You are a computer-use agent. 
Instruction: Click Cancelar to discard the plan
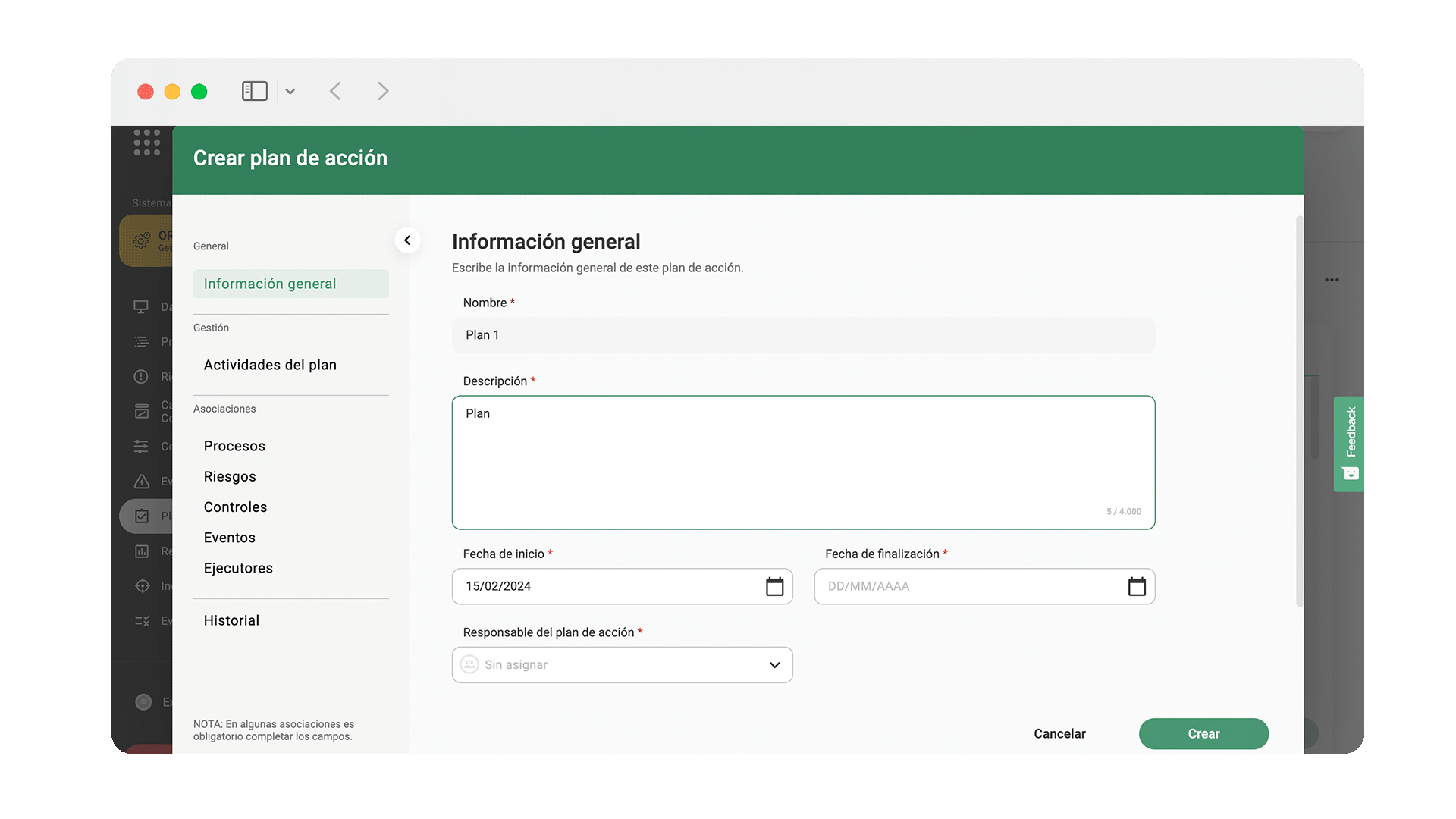pos(1059,733)
